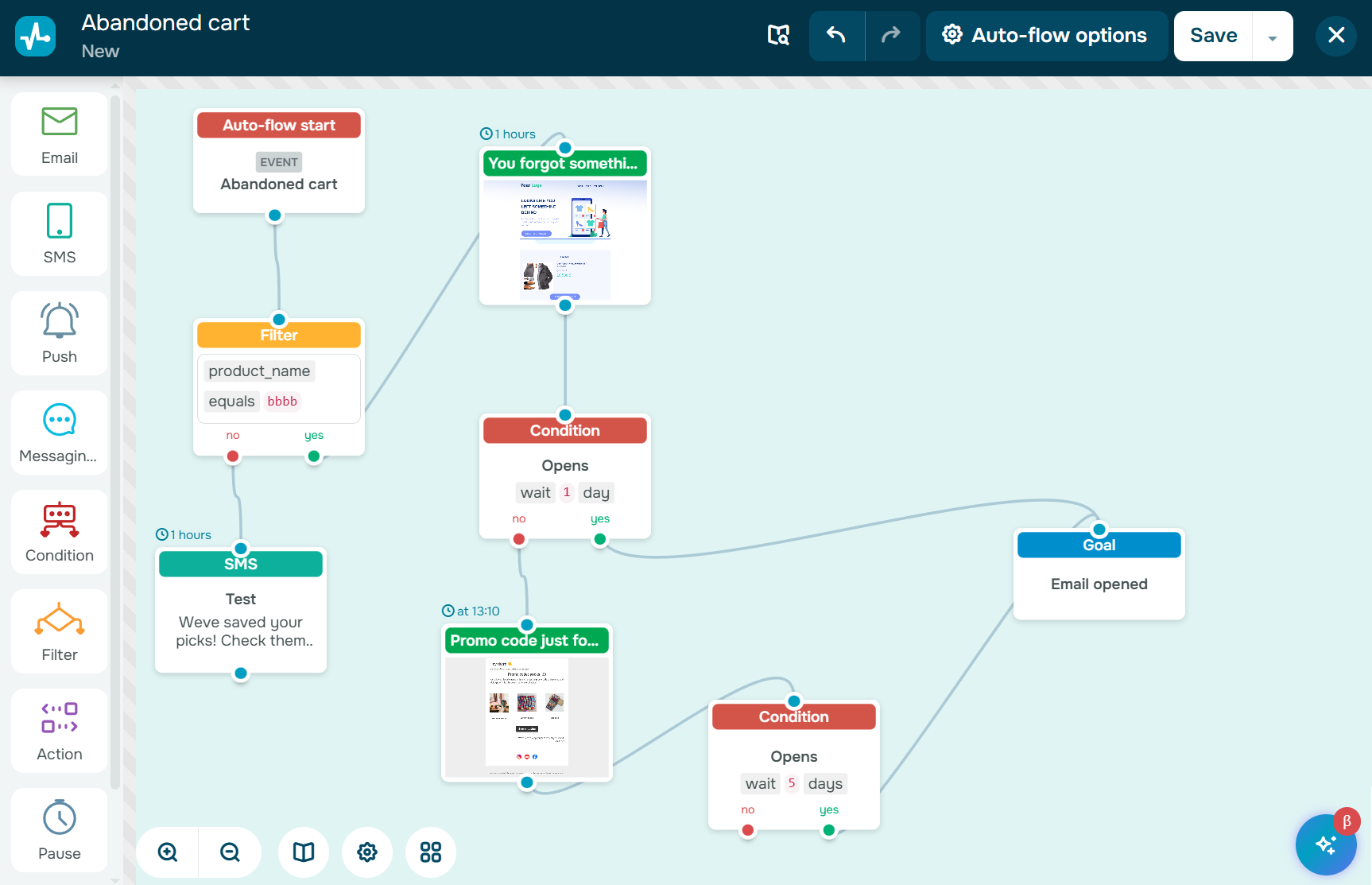Zoom out on the canvas

(x=230, y=852)
